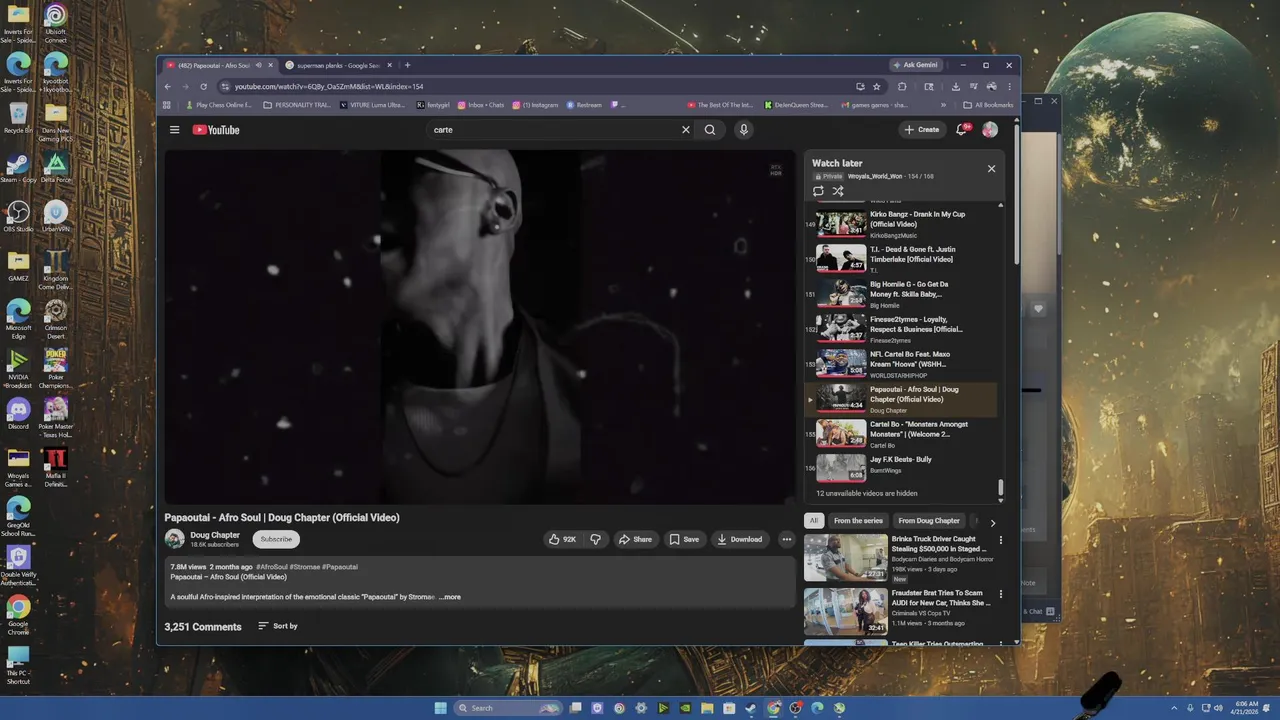The height and width of the screenshot is (720, 1280).
Task: Open YouTube notifications bell
Action: click(x=962, y=130)
